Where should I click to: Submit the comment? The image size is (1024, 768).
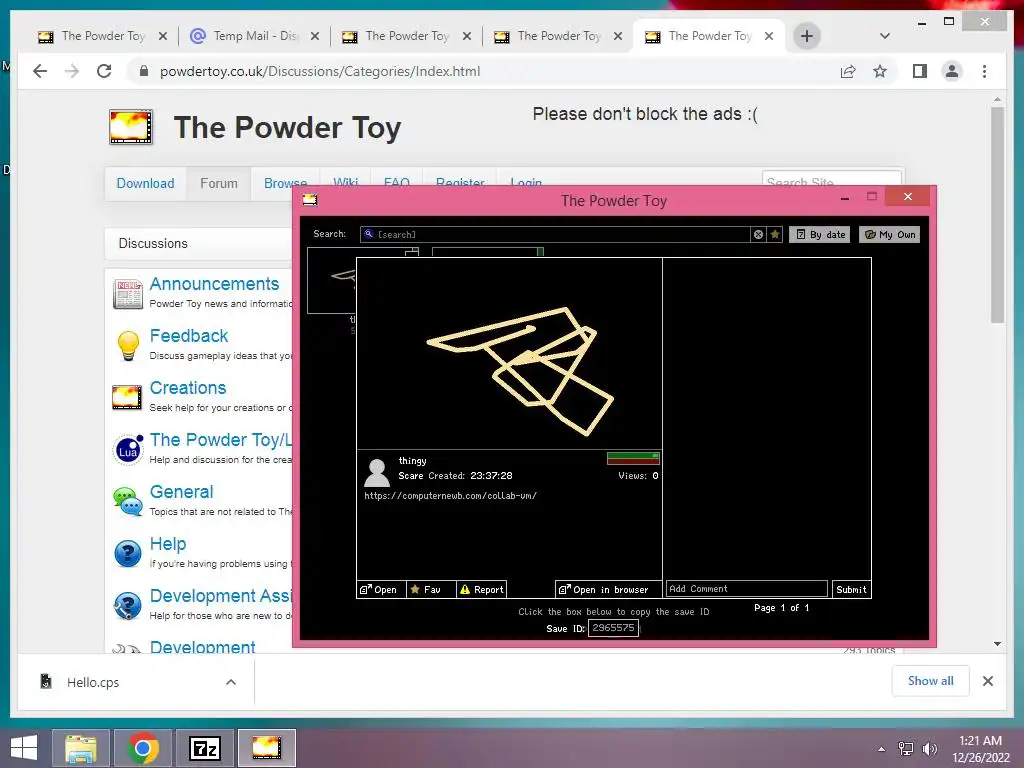852,589
